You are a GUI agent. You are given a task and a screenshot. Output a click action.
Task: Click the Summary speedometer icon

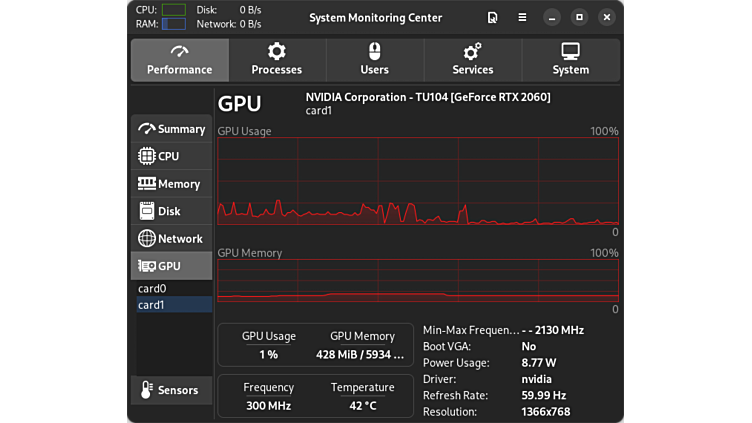147,129
